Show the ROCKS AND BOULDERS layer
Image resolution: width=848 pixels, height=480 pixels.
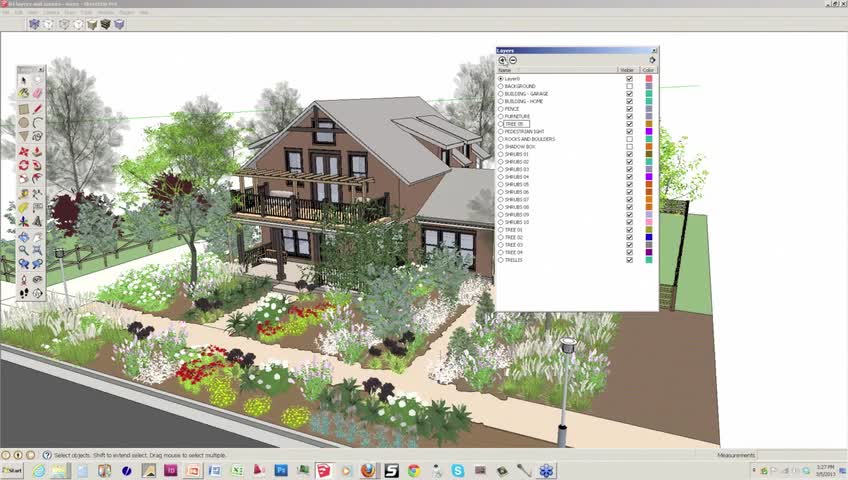tap(630, 139)
